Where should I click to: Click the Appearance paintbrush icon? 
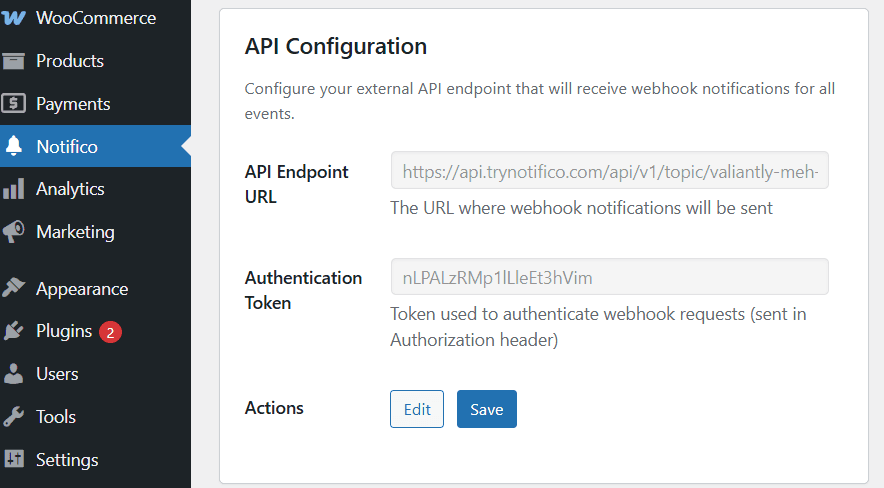[x=14, y=288]
